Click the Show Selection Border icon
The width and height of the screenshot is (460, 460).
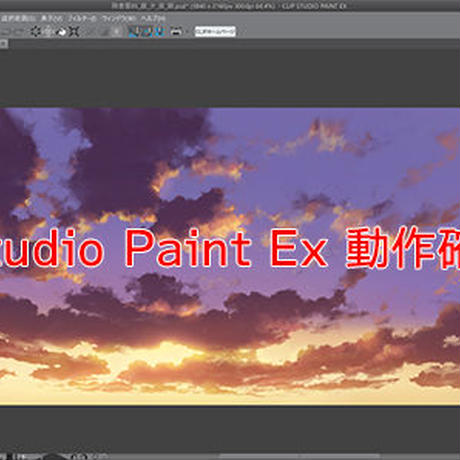(116, 32)
